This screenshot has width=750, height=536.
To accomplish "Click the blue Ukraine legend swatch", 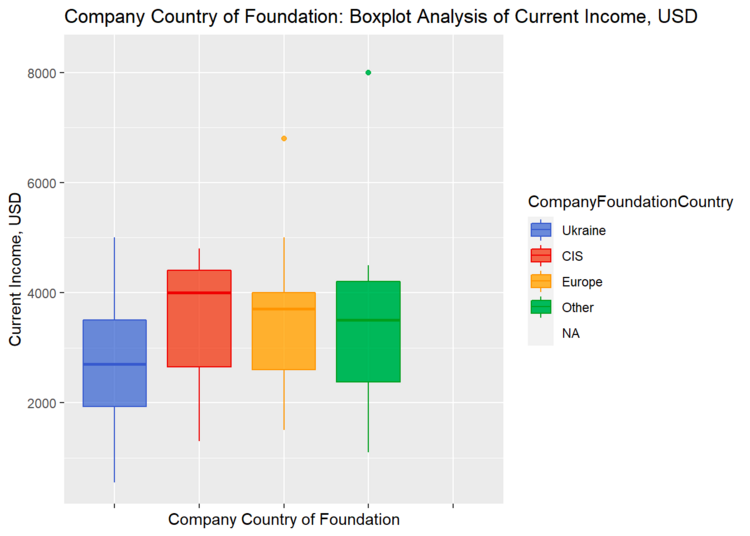I will click(541, 230).
